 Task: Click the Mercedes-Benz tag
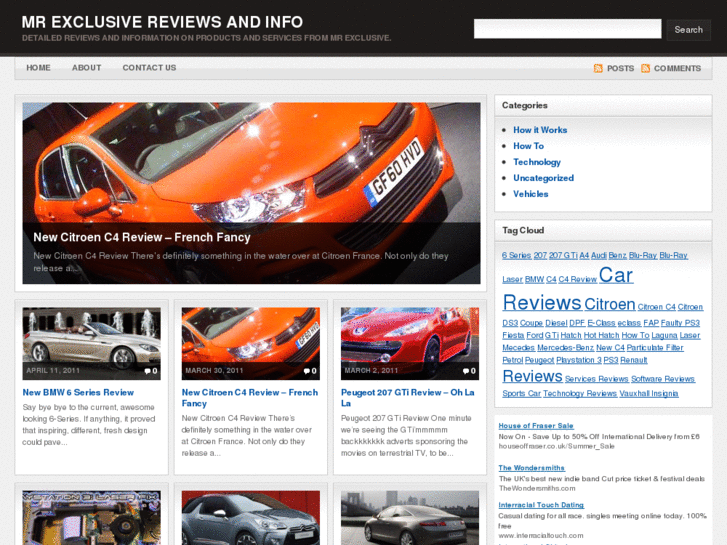(565, 348)
